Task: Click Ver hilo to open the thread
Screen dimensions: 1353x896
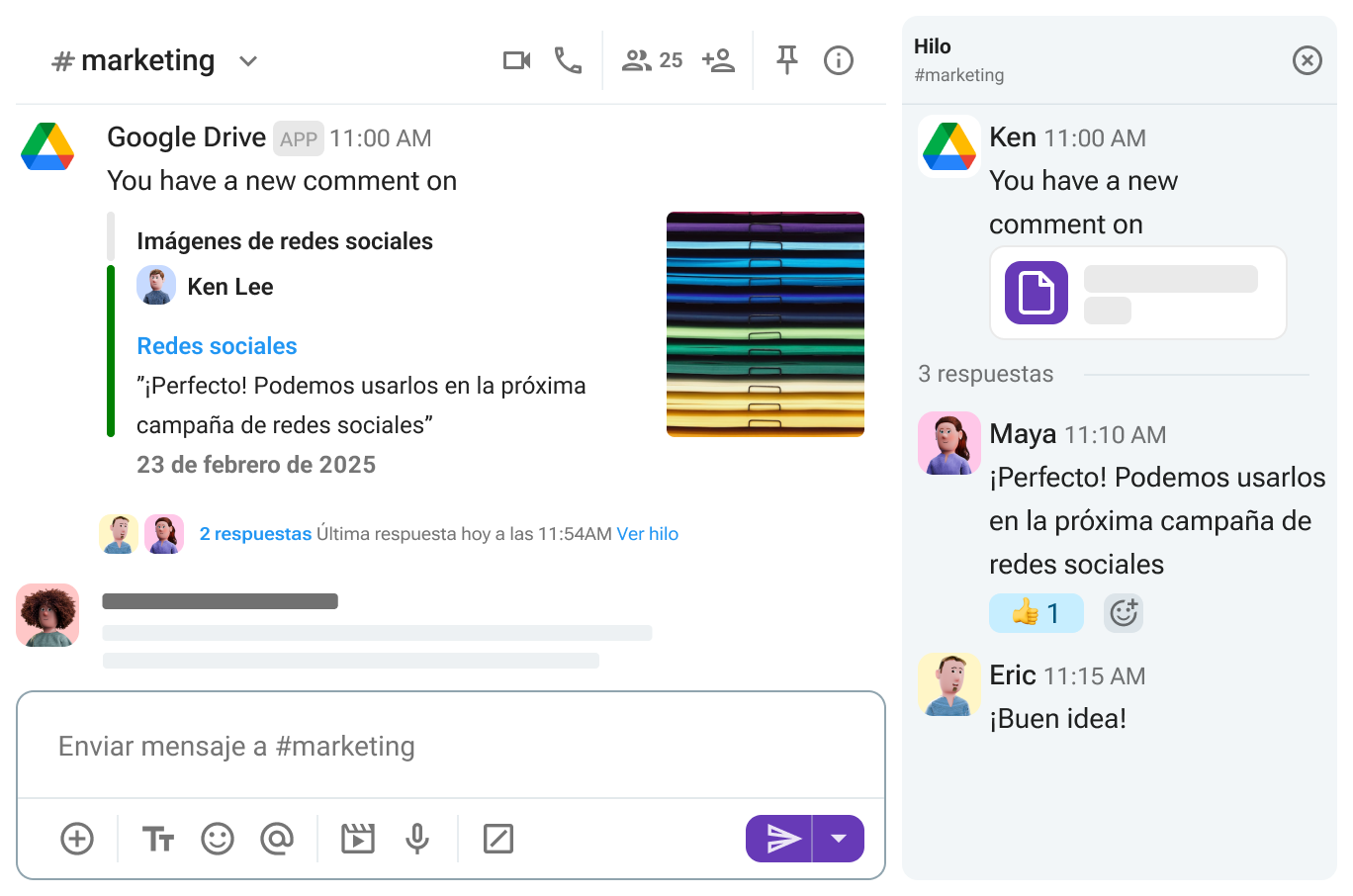Action: click(648, 533)
